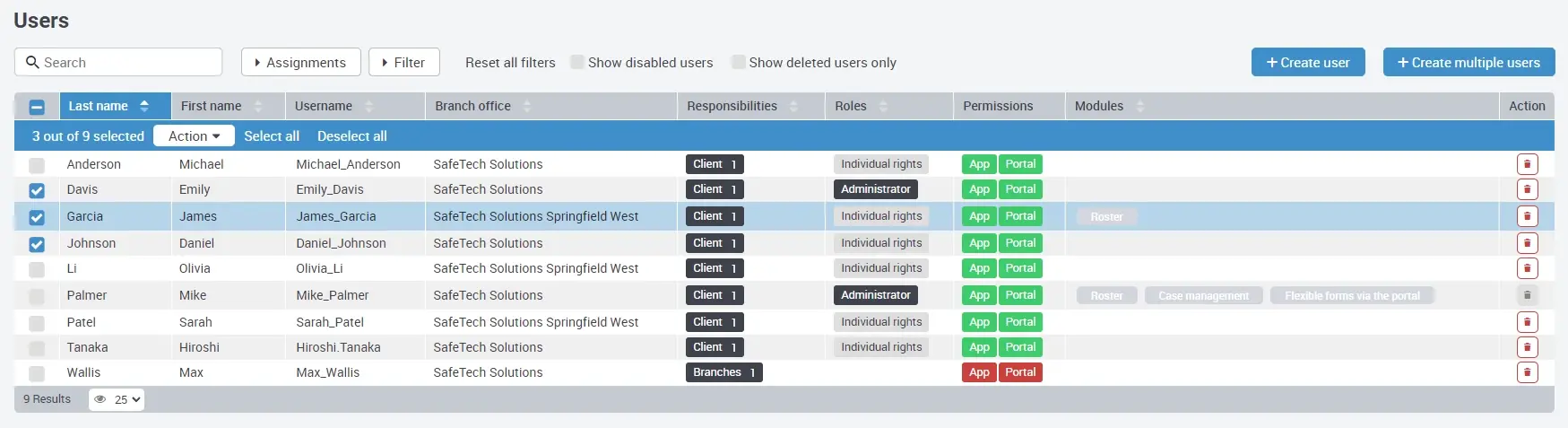The image size is (1568, 428).
Task: Sort by Last name column arrows
Action: coord(144,106)
